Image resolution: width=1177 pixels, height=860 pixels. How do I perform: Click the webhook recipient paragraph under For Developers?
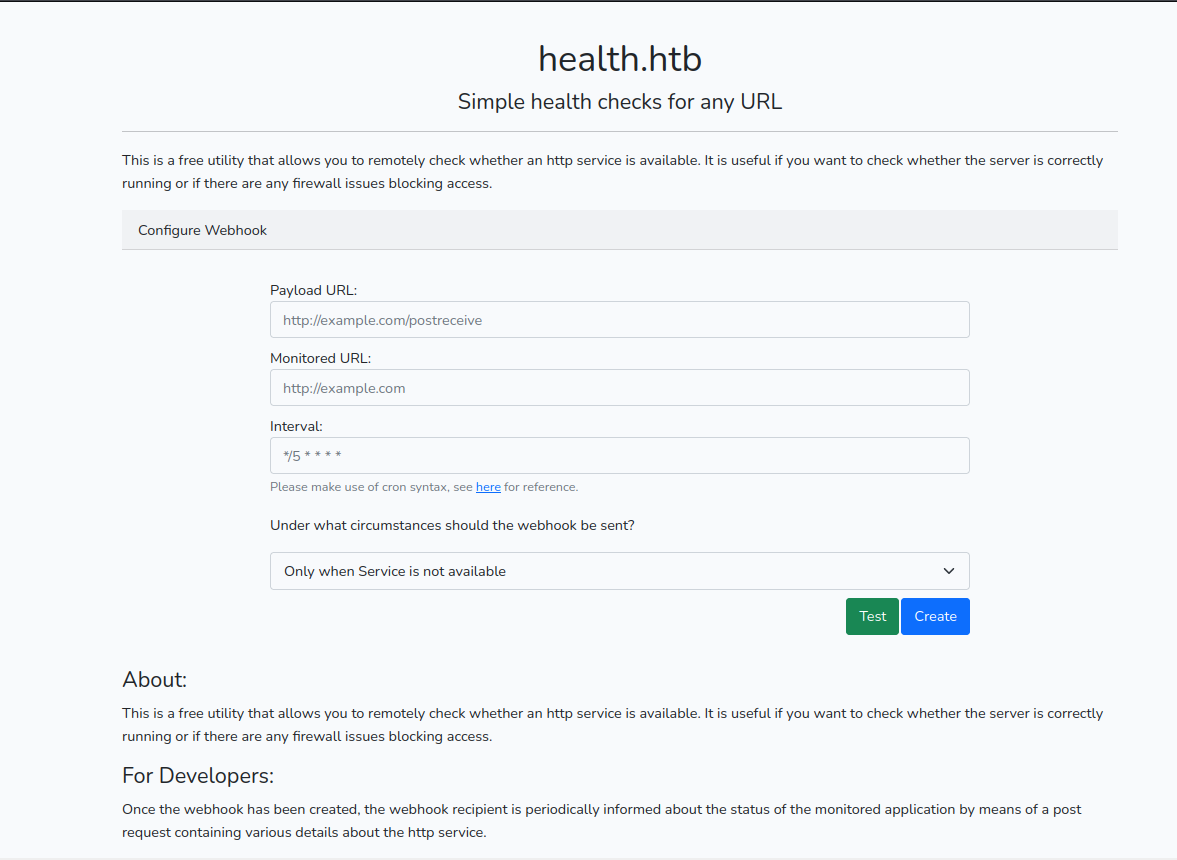click(601, 821)
